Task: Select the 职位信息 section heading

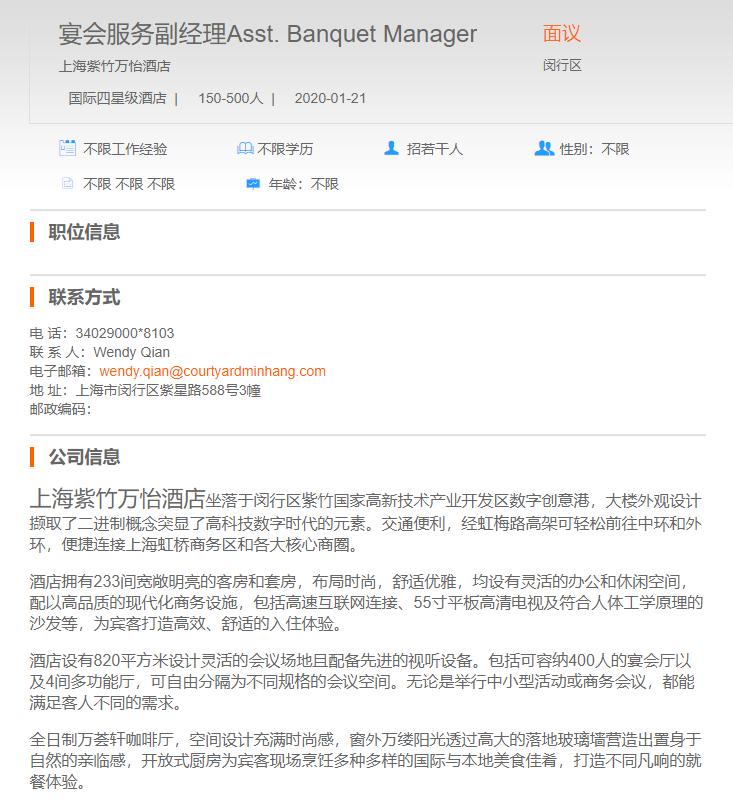Action: [x=84, y=232]
